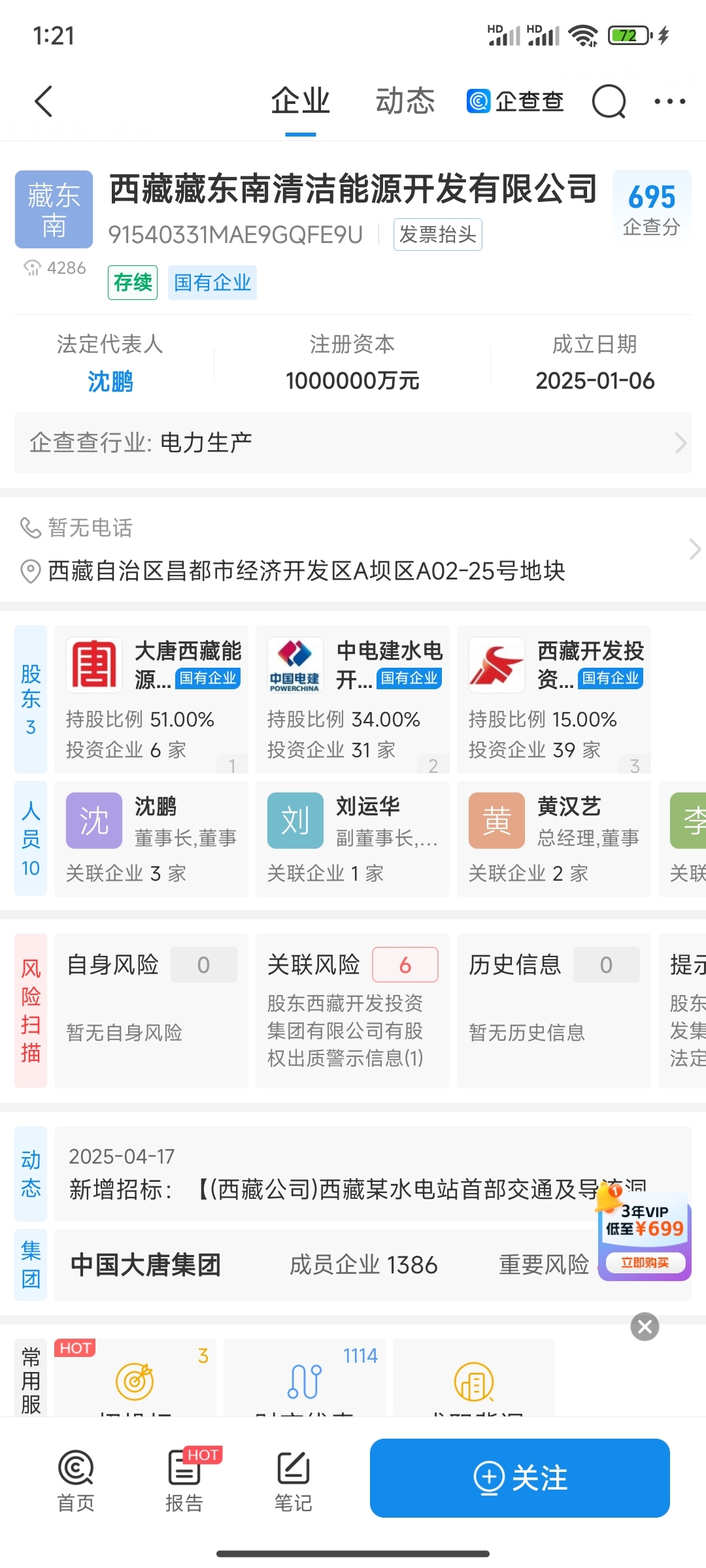
Task: Open the 中国电建 POWERCHINA logo
Action: point(295,665)
